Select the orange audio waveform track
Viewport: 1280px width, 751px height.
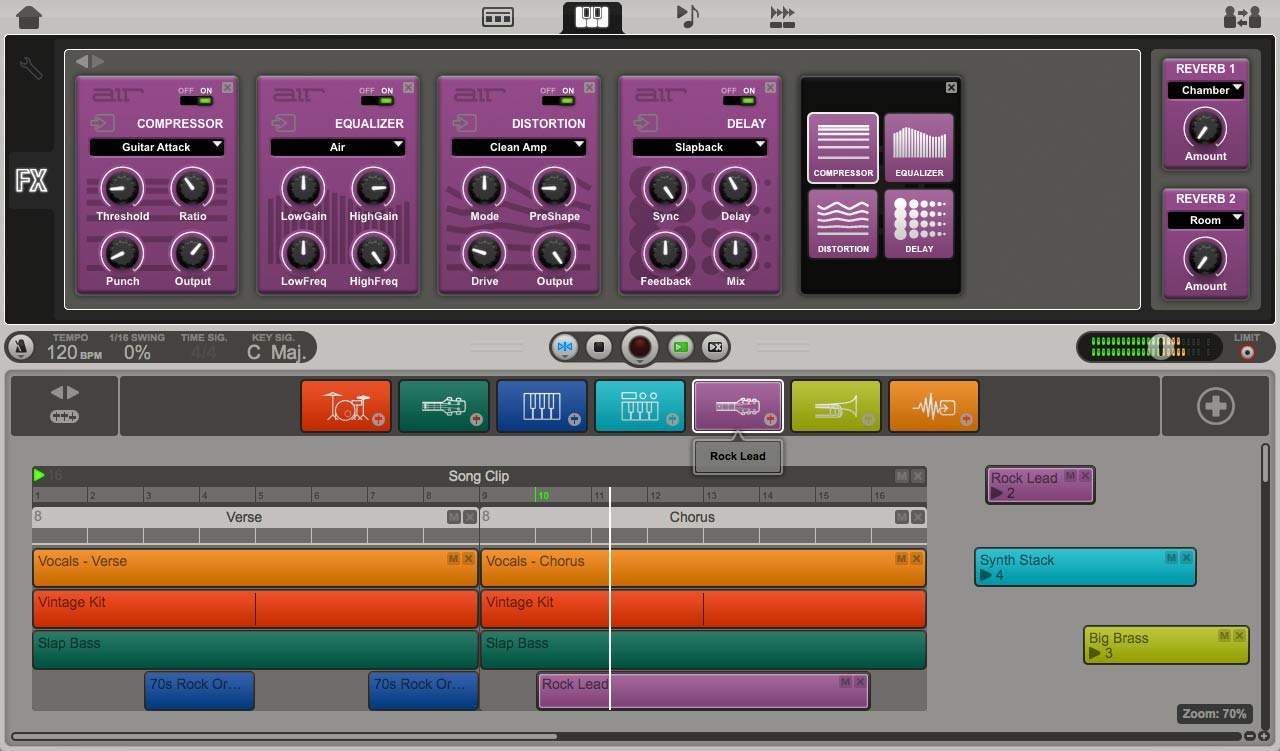tap(934, 406)
